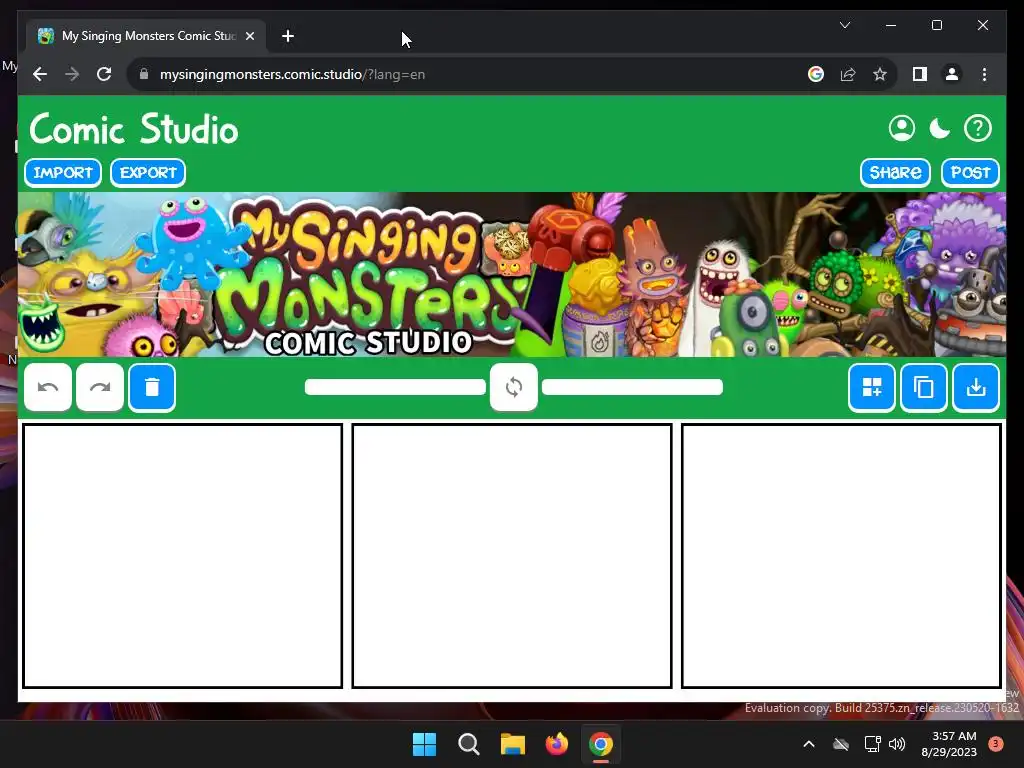Open Windows taskbar search
Viewport: 1024px width, 768px height.
[469, 744]
